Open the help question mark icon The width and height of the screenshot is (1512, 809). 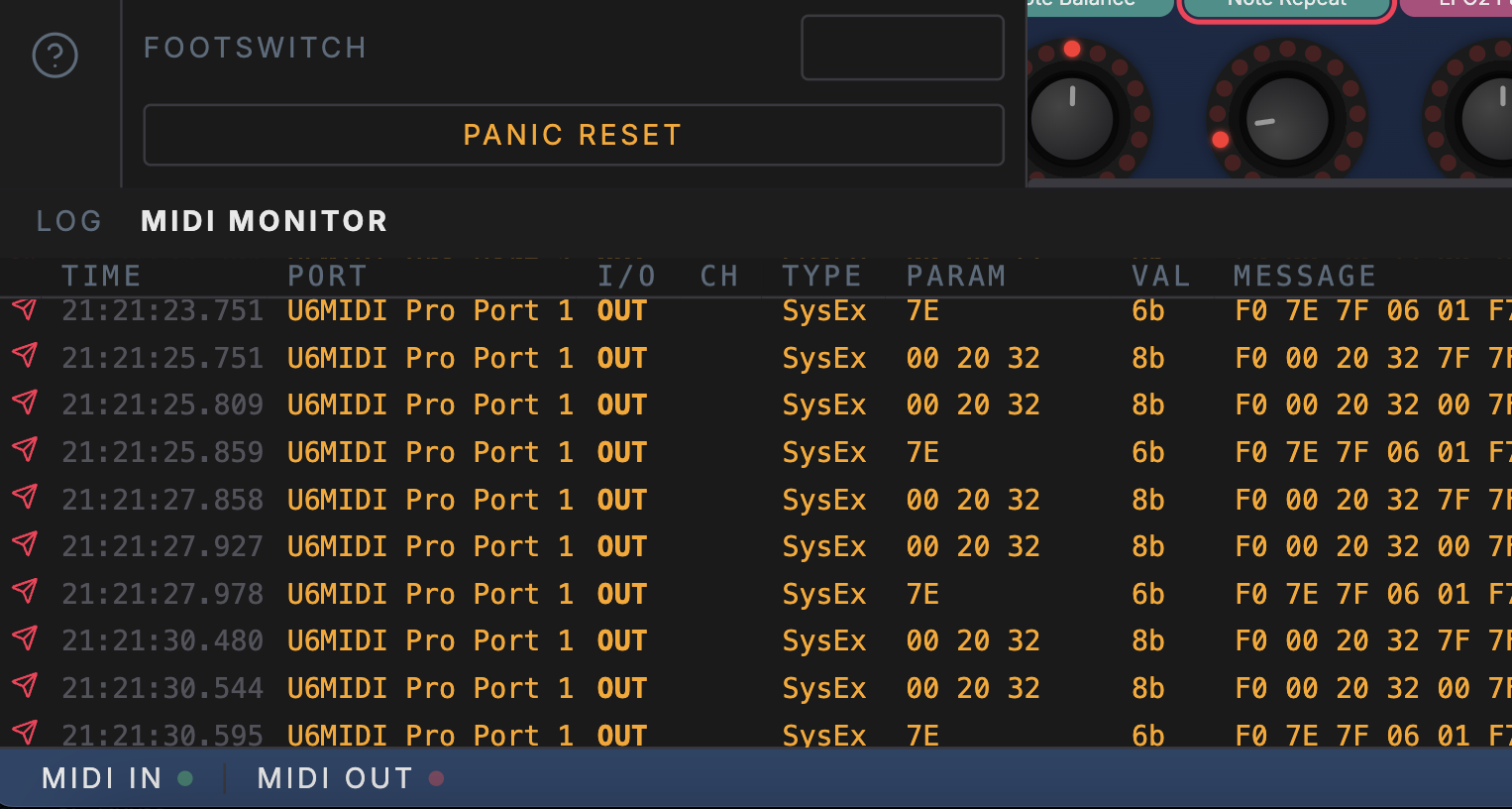[54, 56]
